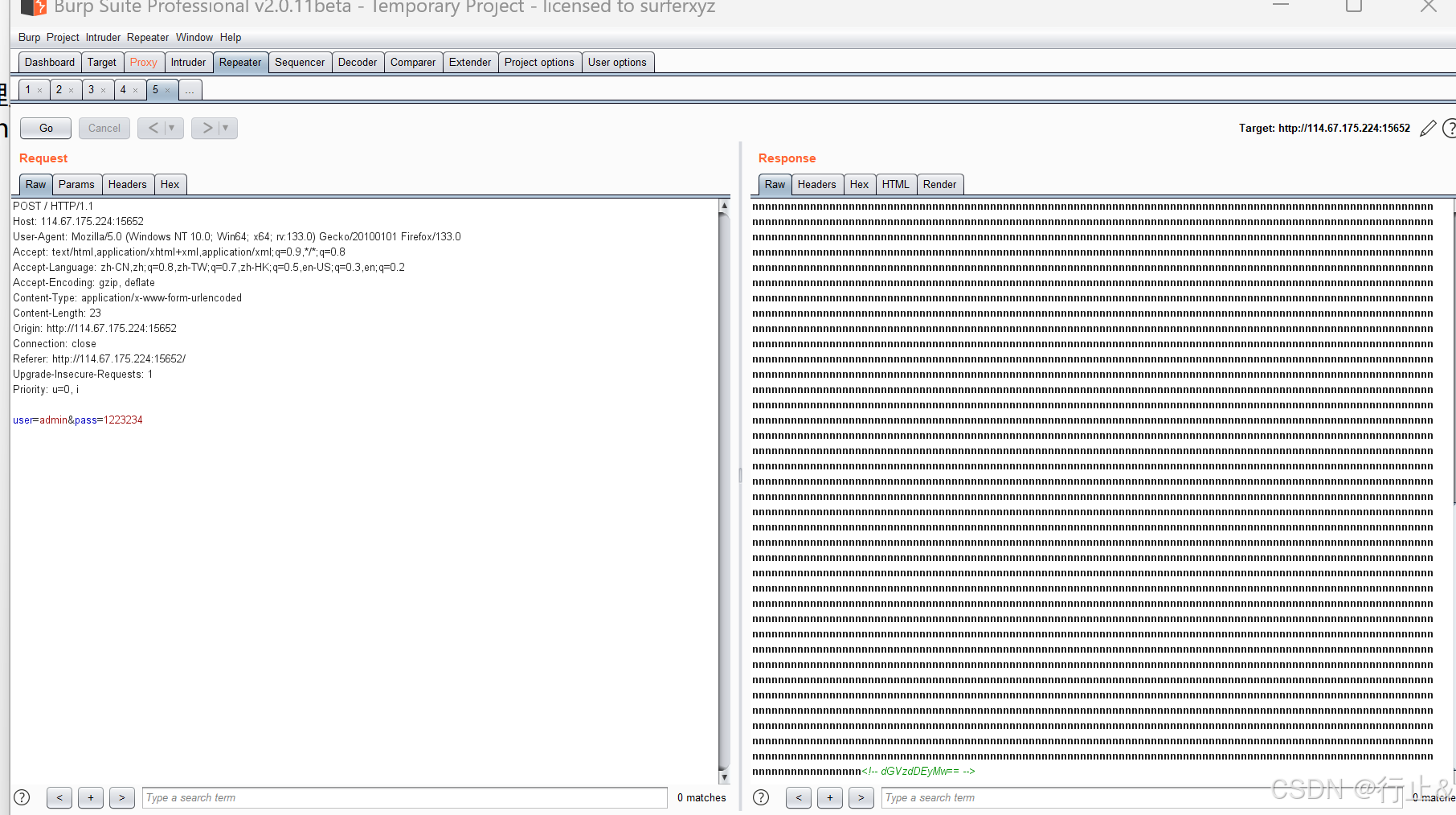The image size is (1456, 815).
Task: Close Repeater tab 3 via its x
Action: click(103, 90)
